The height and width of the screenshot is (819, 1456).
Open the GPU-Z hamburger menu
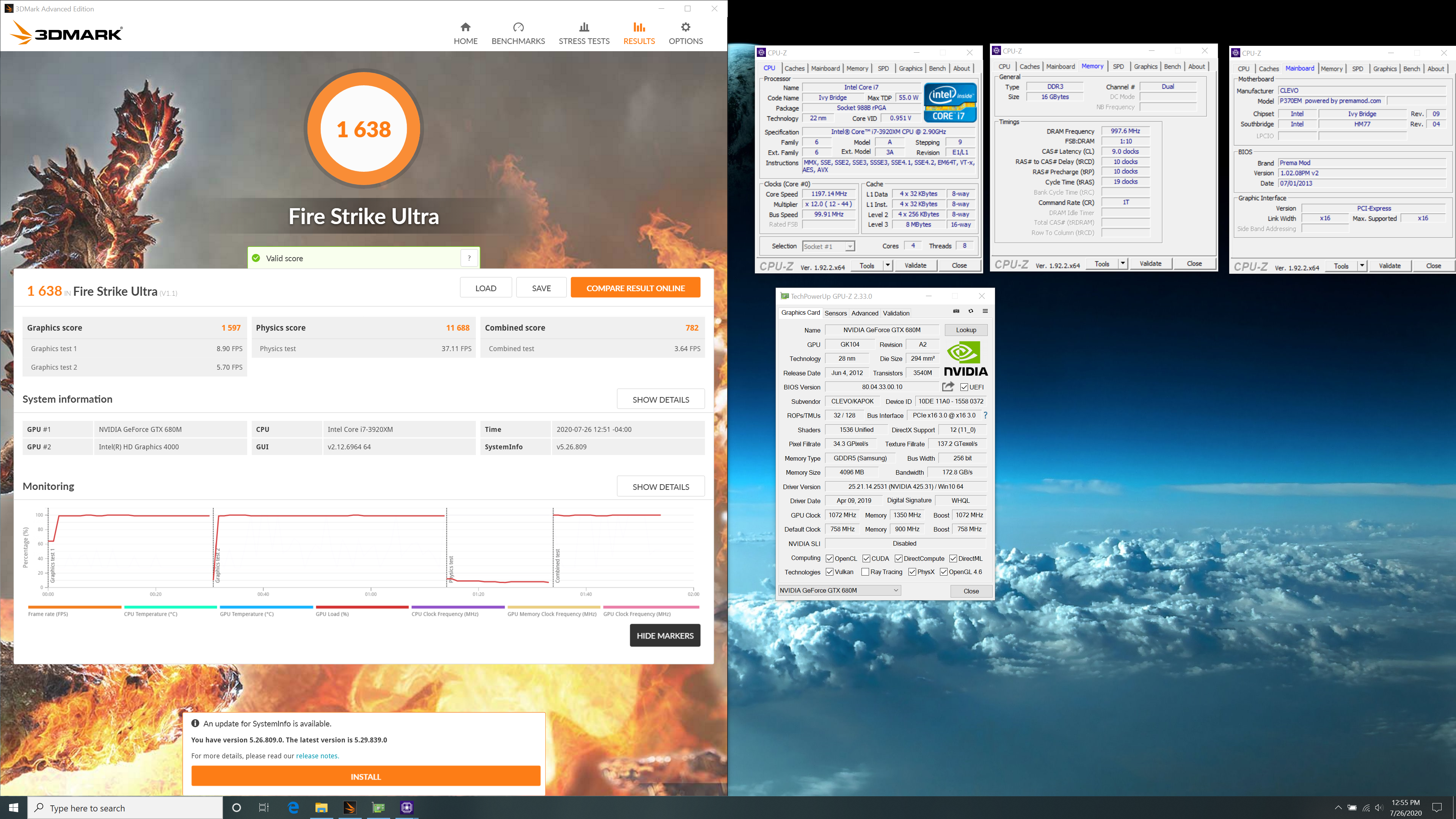985,311
